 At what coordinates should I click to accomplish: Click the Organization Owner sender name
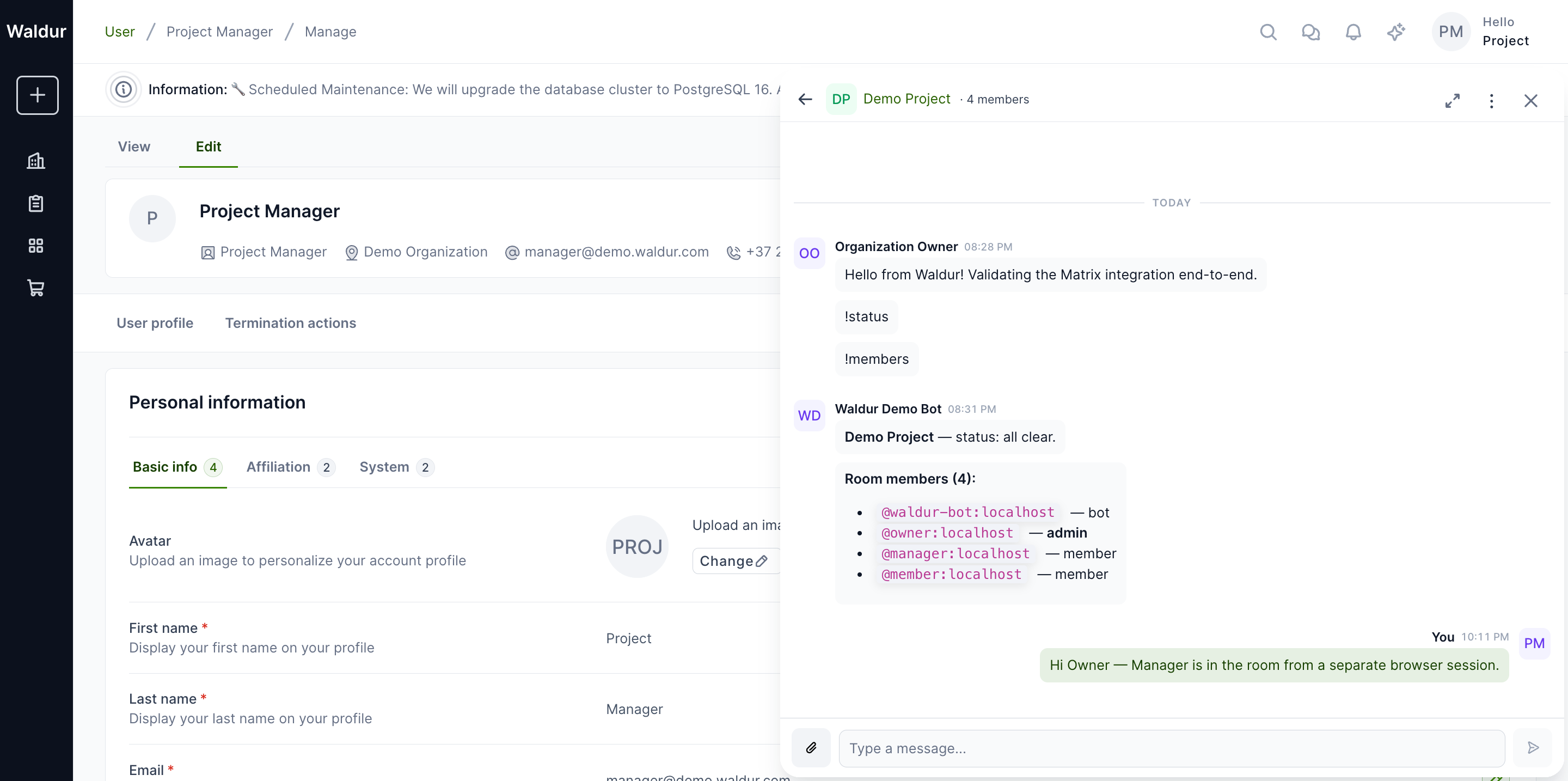coord(896,247)
